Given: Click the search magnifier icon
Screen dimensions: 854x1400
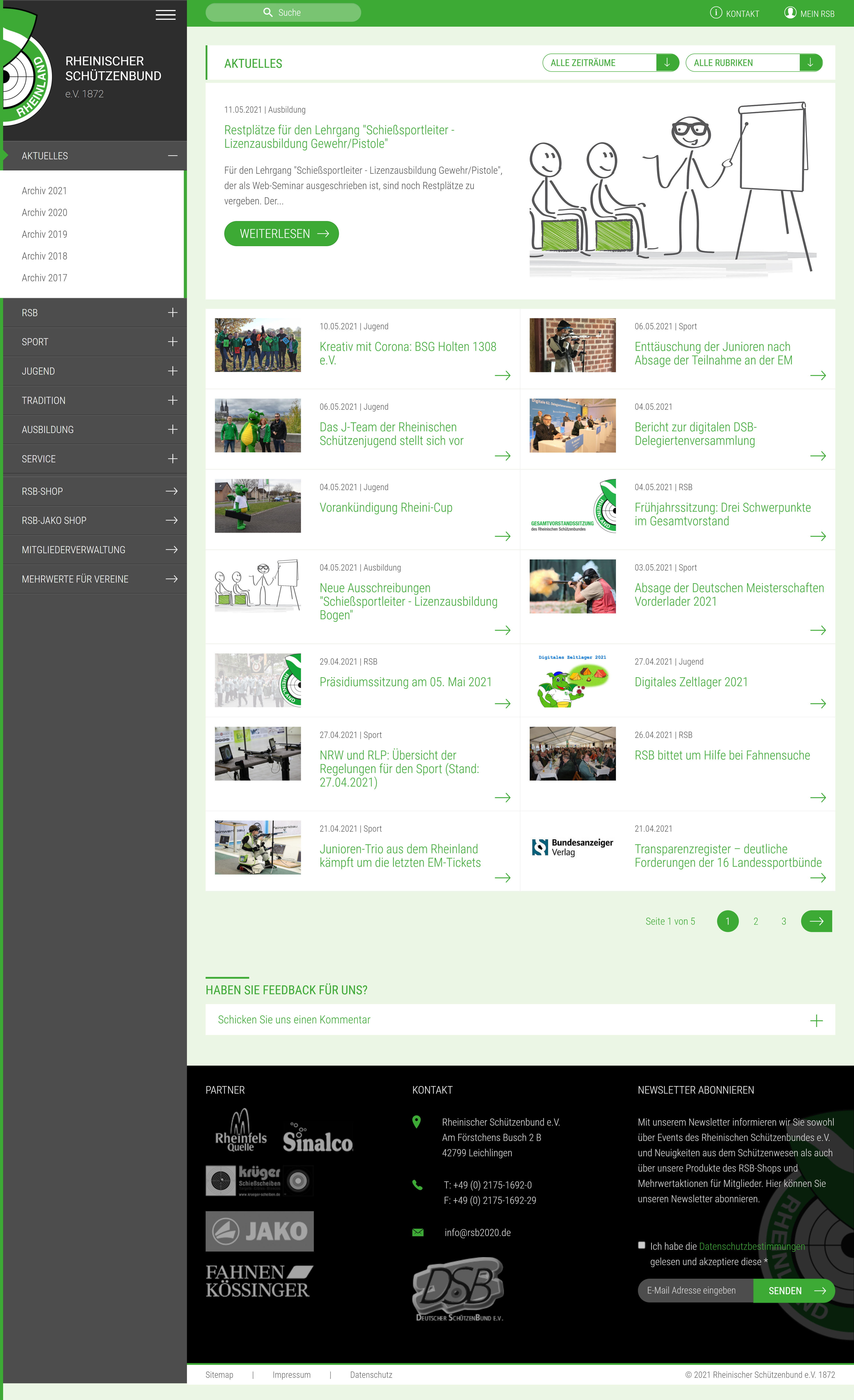Looking at the screenshot, I should click(x=268, y=12).
